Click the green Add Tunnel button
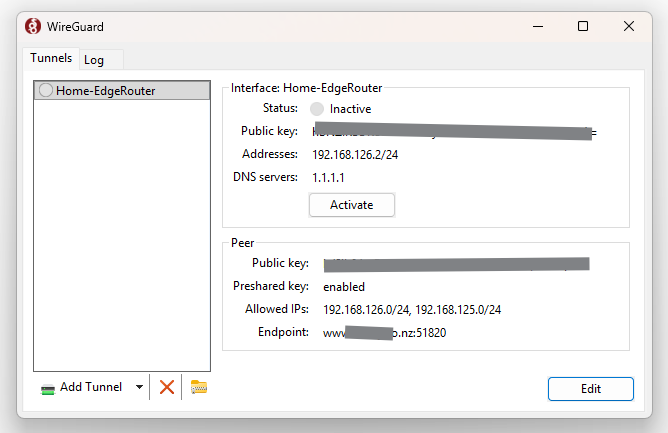This screenshot has width=668, height=433. (81, 387)
